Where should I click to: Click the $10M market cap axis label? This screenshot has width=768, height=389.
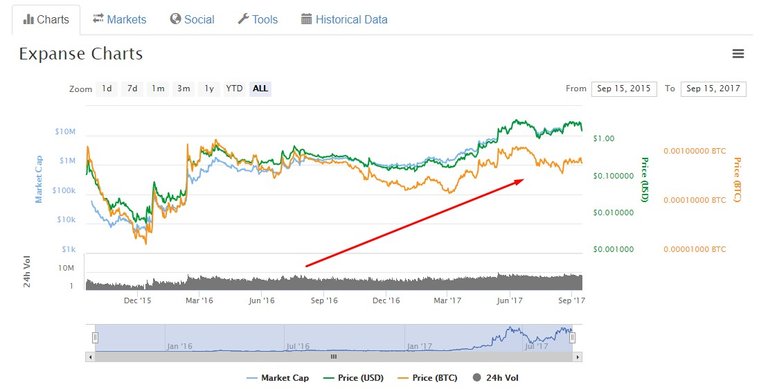(x=65, y=132)
